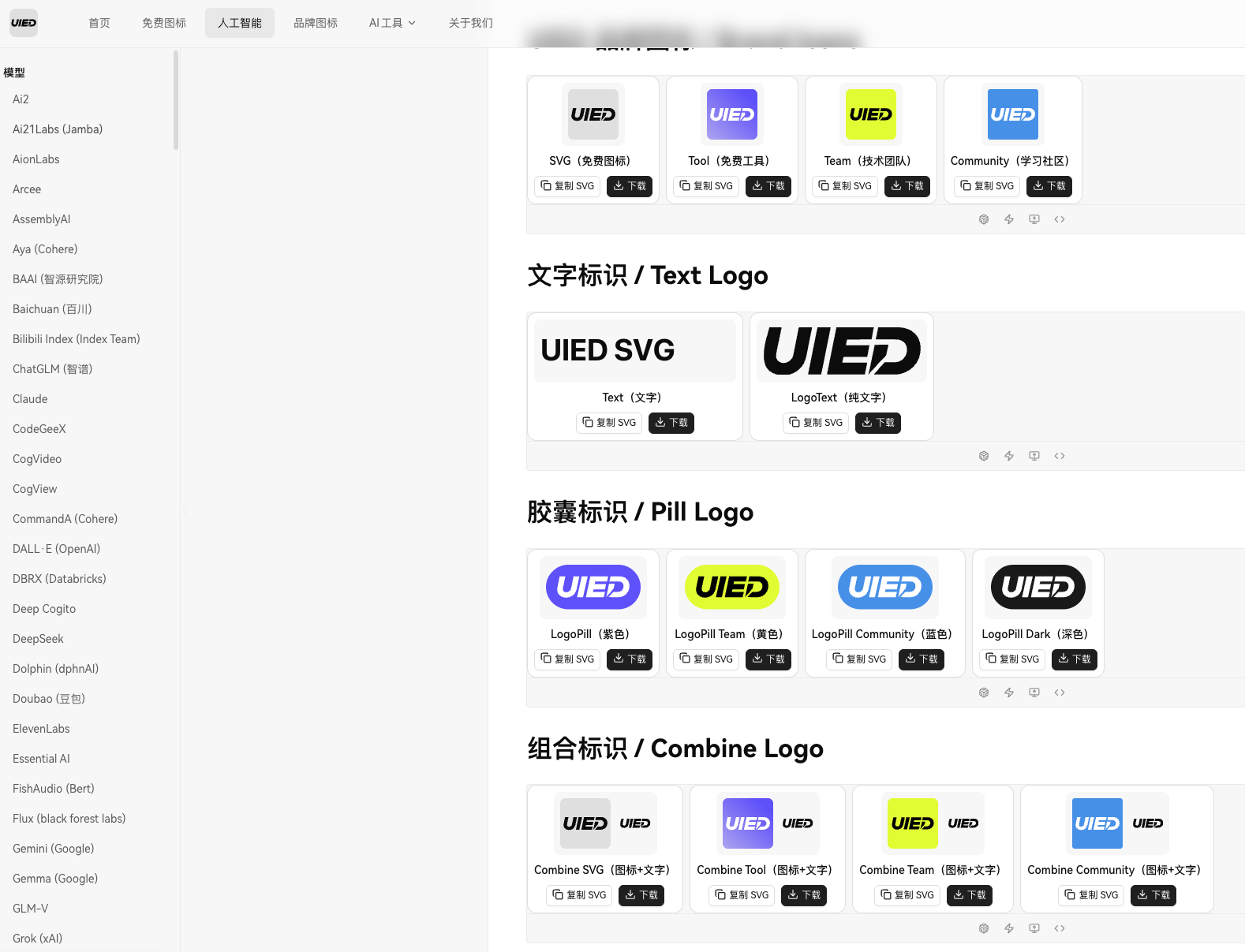This screenshot has width=1245, height=952.
Task: Click lightning StackBlitz icon under Pill Logo cards
Action: pyautogui.click(x=1009, y=693)
